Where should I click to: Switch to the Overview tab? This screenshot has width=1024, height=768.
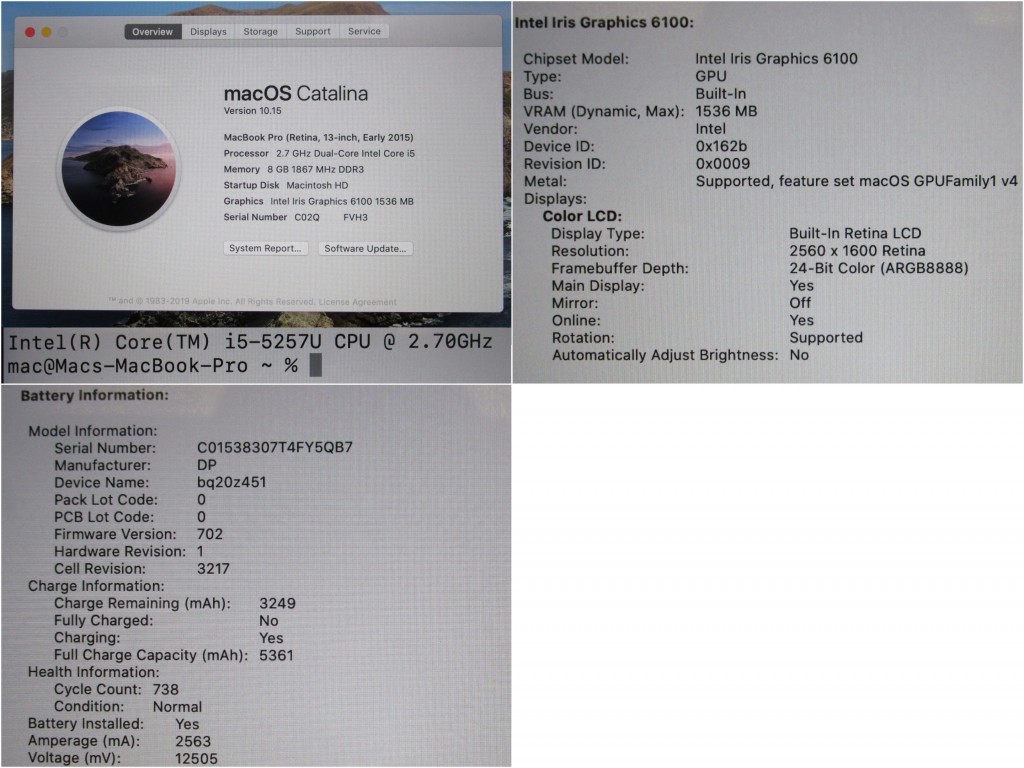click(x=153, y=31)
